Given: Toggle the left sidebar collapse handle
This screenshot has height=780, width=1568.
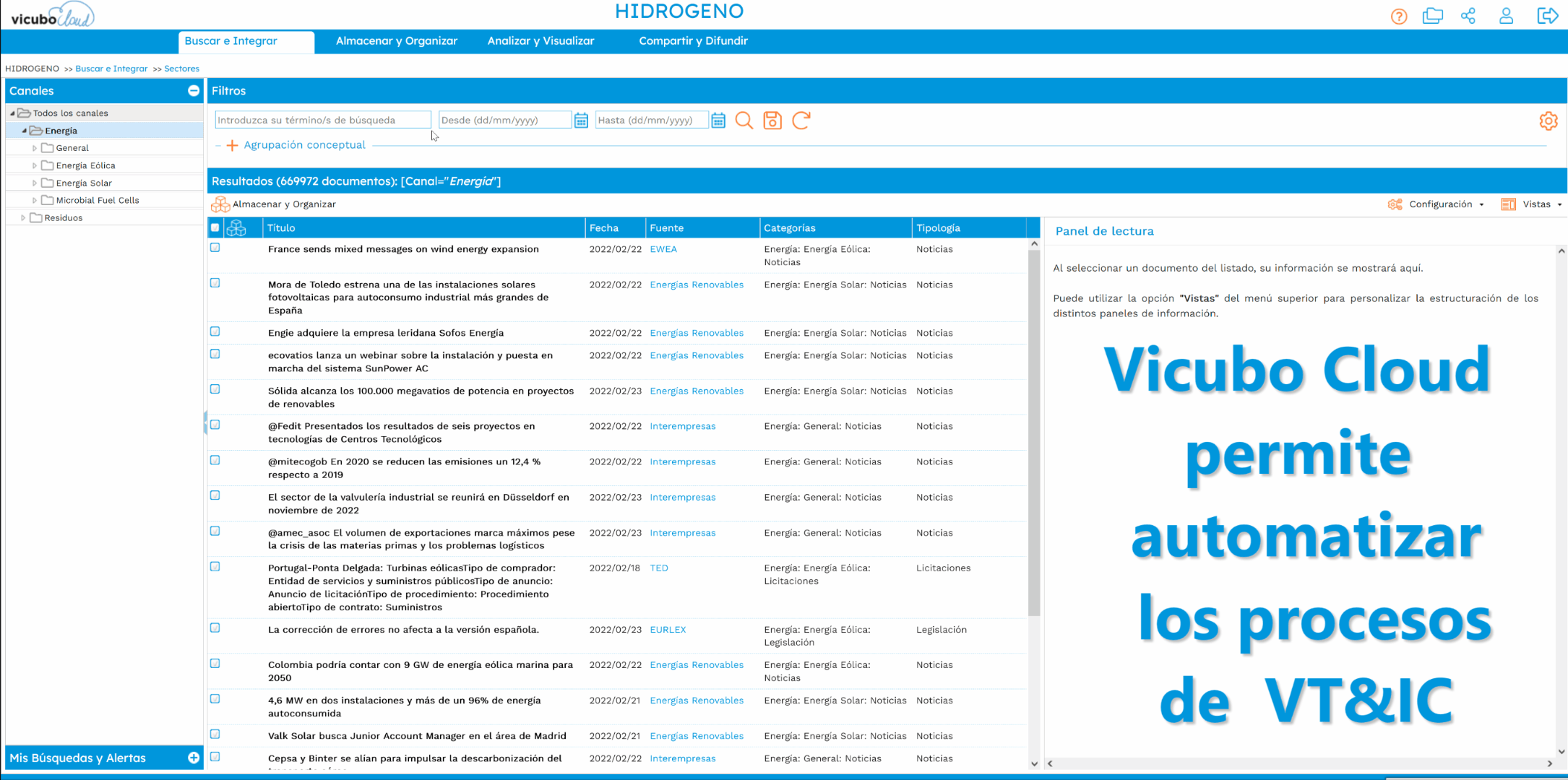Looking at the screenshot, I should click(205, 422).
